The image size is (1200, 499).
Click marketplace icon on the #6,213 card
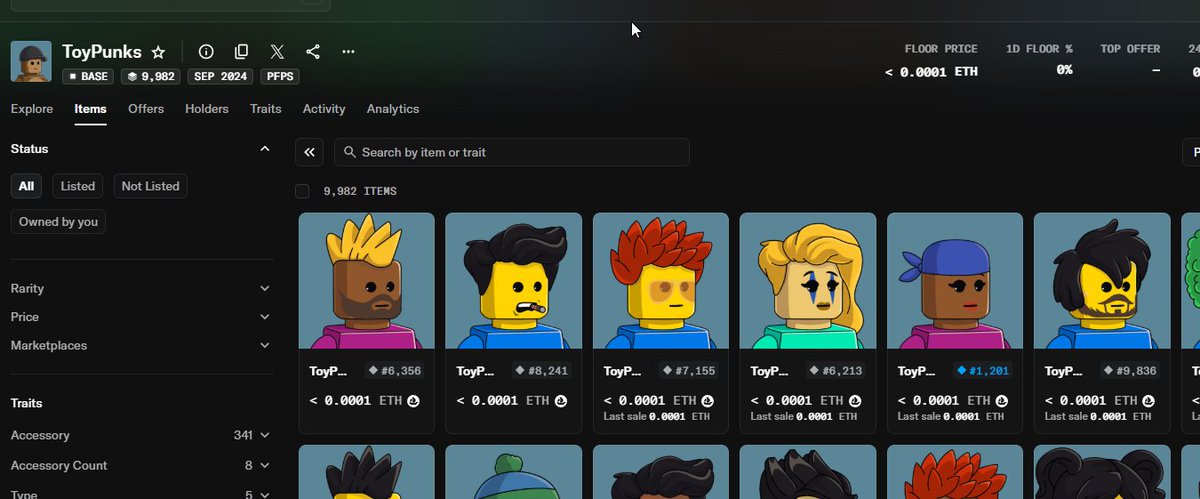click(x=854, y=400)
